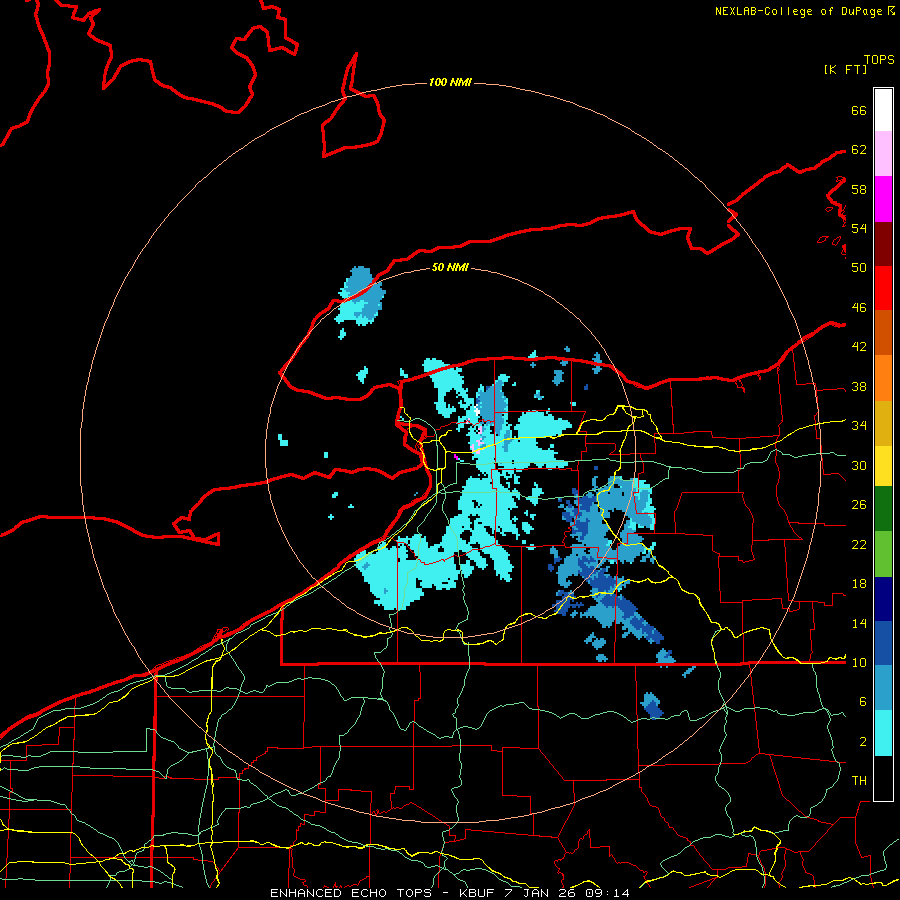This screenshot has height=900, width=900.
Task: Click the 50 NMI range ring label
Action: tap(450, 267)
